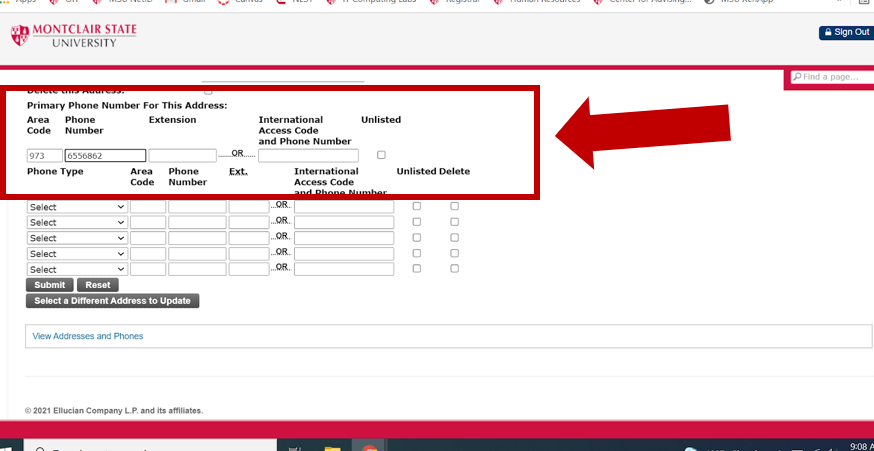Click the Chrome icon in the taskbar

369,447
